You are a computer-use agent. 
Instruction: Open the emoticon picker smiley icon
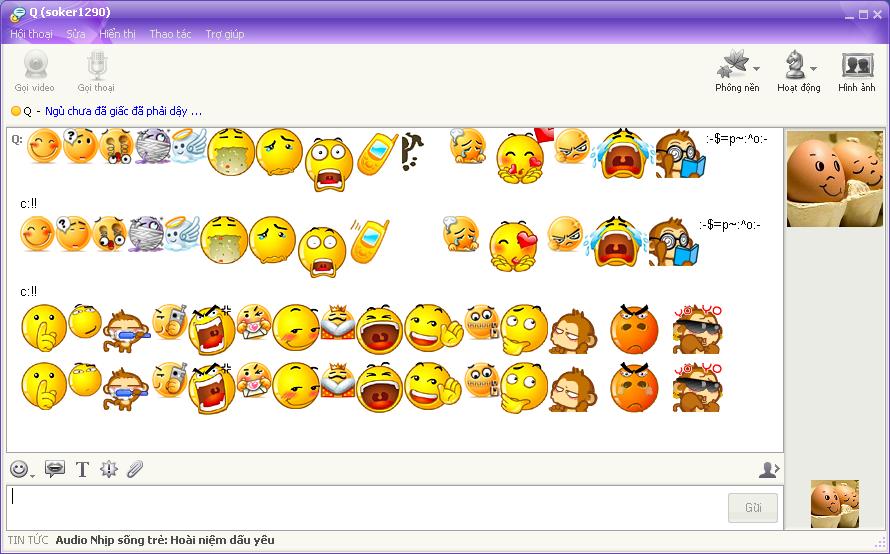point(19,469)
